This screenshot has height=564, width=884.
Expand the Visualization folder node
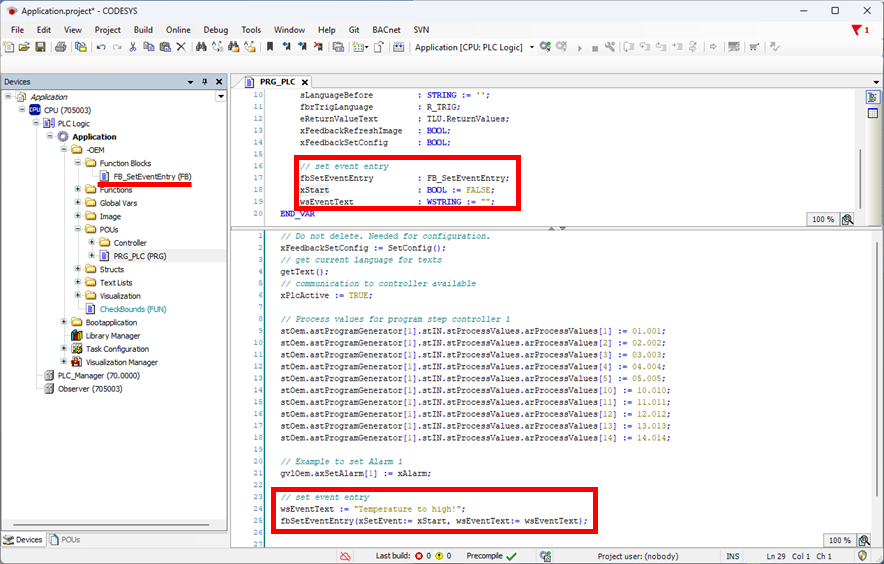[76, 296]
